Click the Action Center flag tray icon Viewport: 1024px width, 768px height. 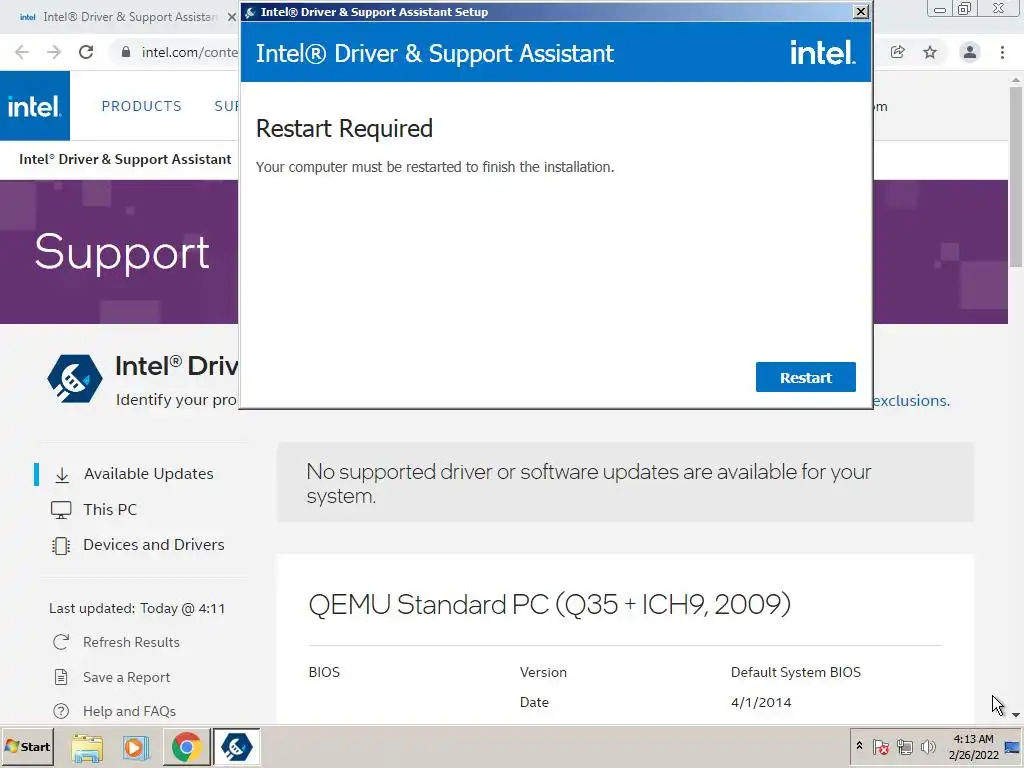880,746
